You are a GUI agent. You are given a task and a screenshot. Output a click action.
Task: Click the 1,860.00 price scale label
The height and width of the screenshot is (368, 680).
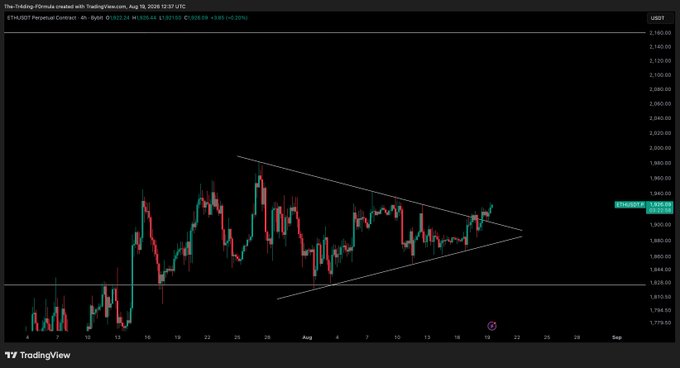(x=660, y=257)
